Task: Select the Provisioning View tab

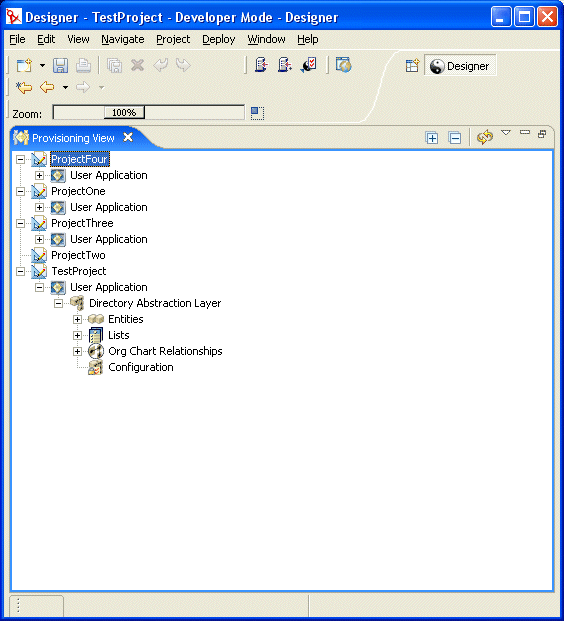Action: (73, 138)
